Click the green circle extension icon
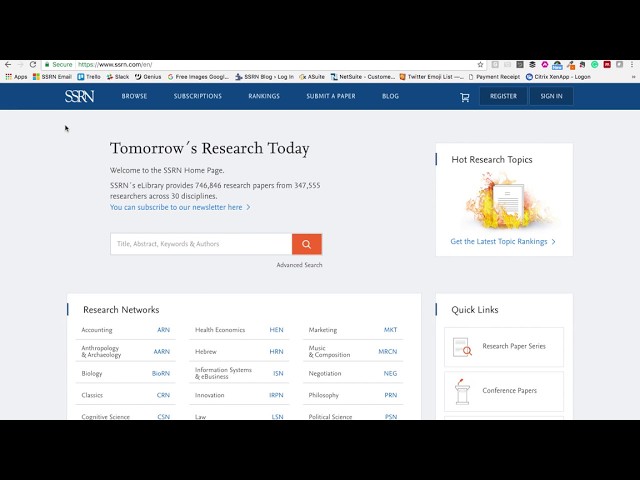The image size is (640, 480). pyautogui.click(x=595, y=64)
